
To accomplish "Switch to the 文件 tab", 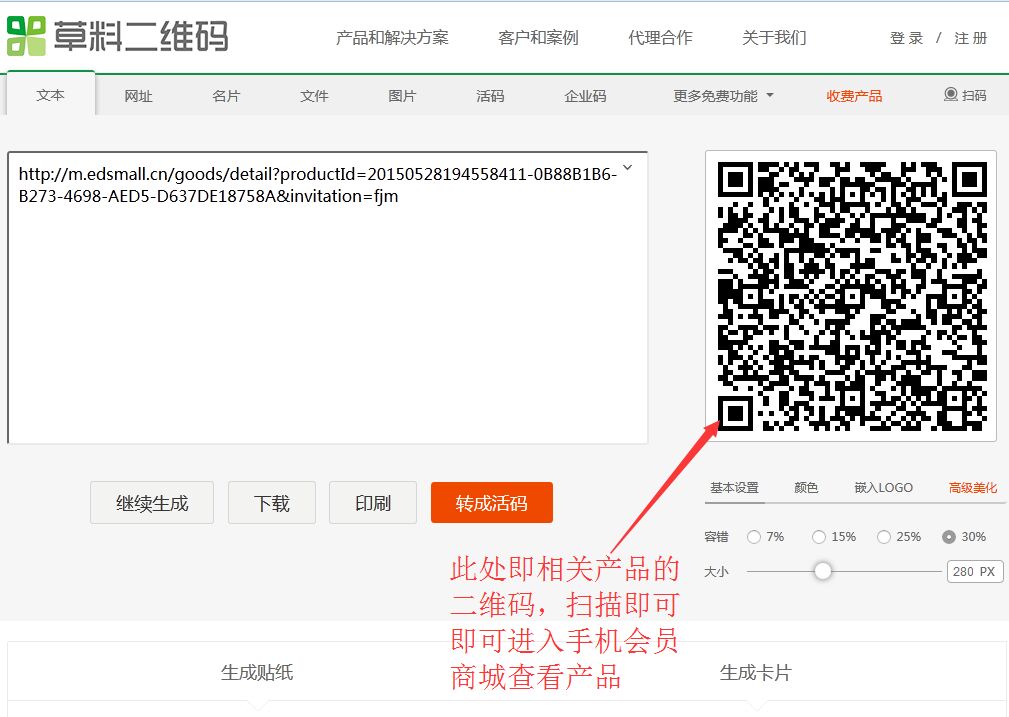I will coord(314,96).
